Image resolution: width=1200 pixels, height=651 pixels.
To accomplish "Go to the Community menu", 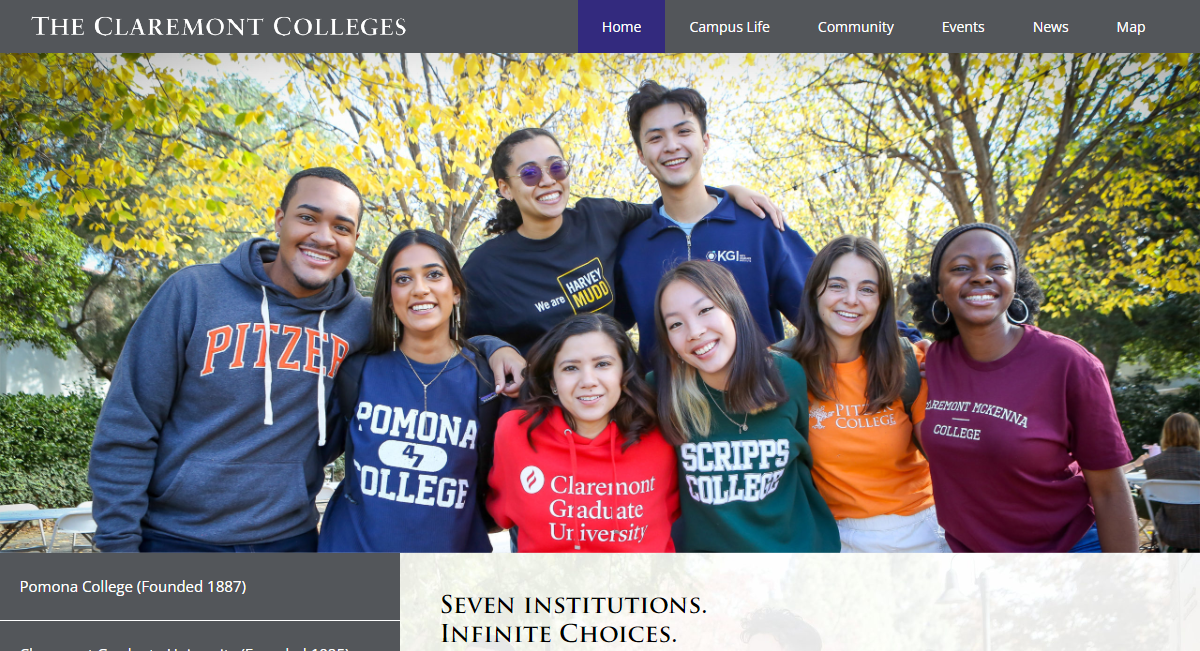I will coord(855,27).
